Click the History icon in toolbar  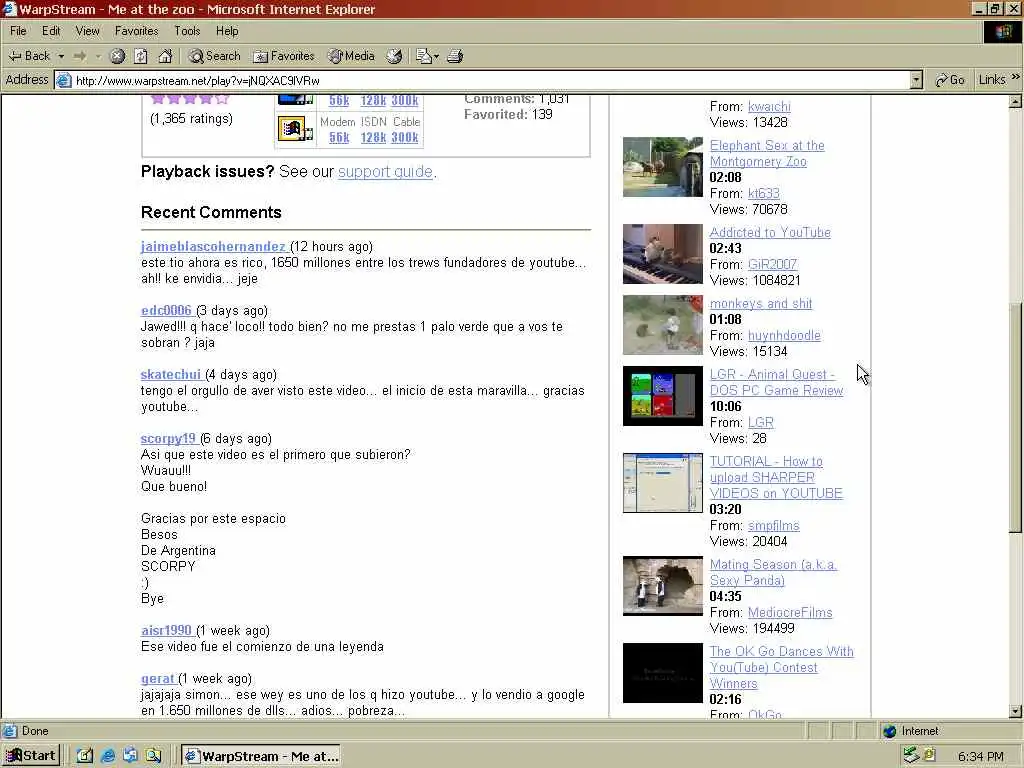click(x=394, y=56)
